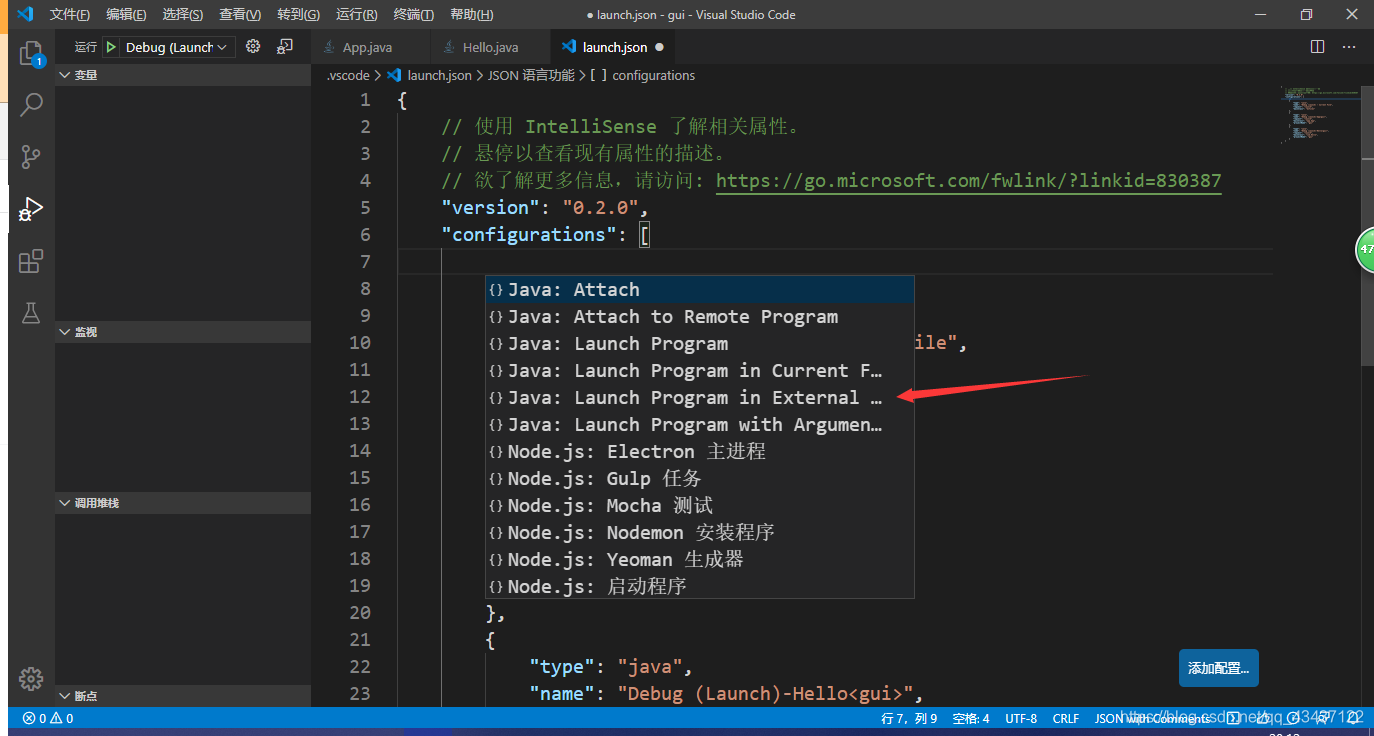1374x736 pixels.
Task: Choose Node.js: Gulp 任务 suggestion
Action: [700, 479]
